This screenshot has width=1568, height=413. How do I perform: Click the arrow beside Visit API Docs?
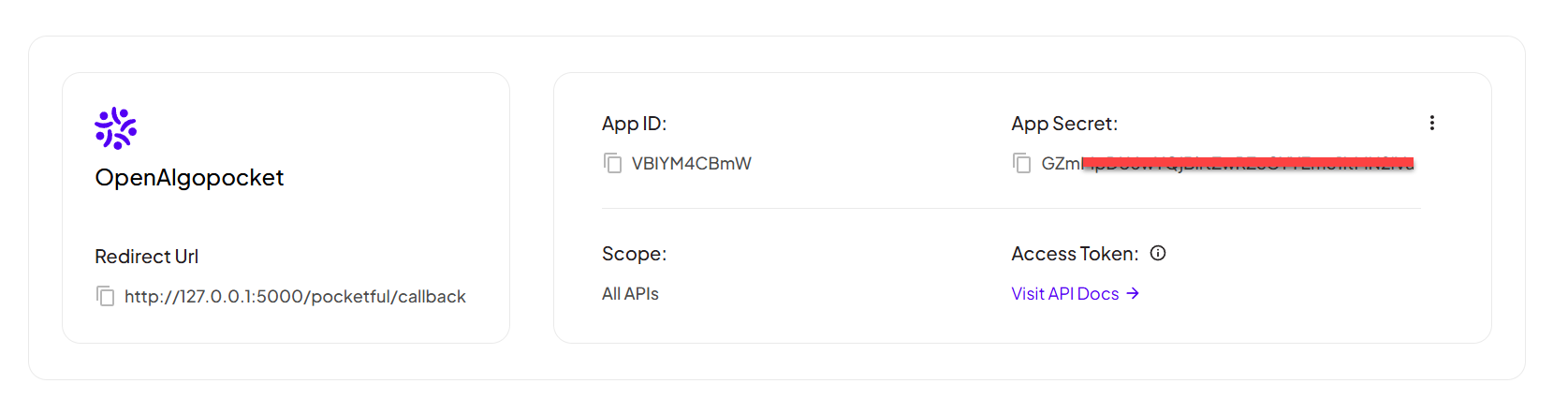[x=1133, y=293]
